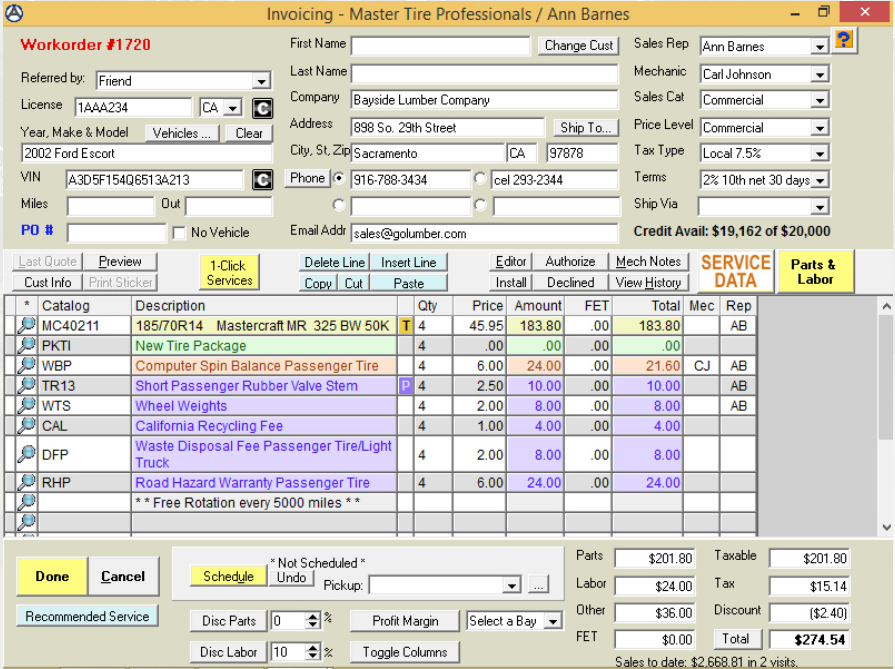Viewport: 895px width, 669px height.
Task: Click the VIN decode icon next to VIN field
Action: [262, 180]
